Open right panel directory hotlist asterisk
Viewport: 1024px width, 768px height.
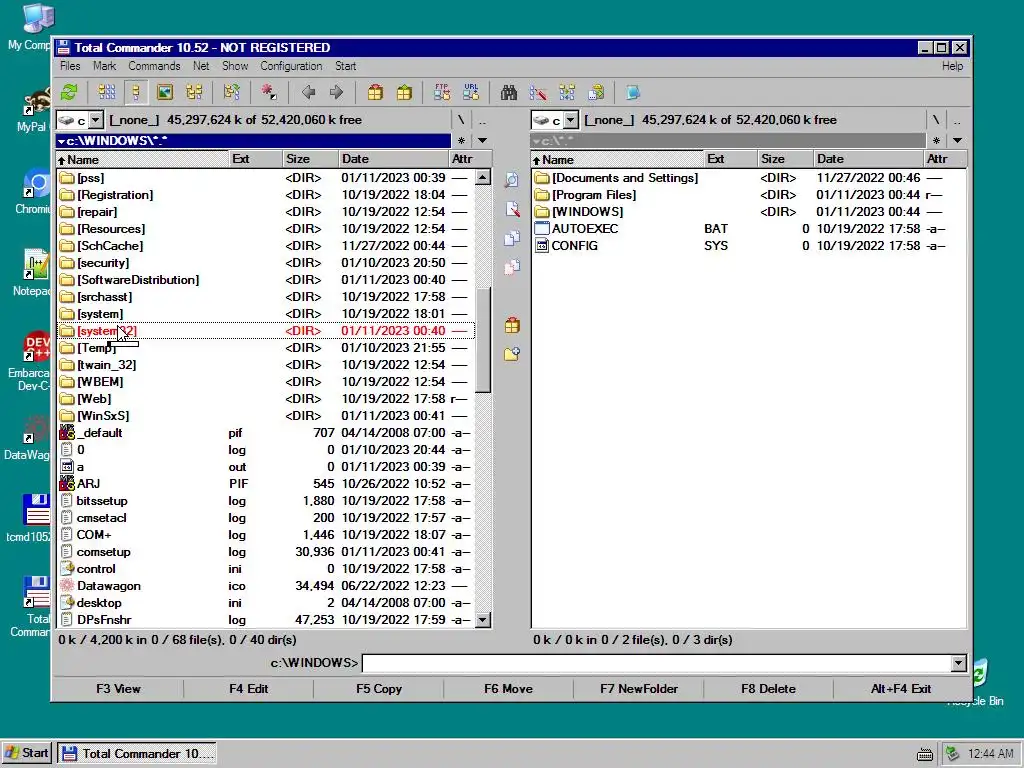click(936, 140)
